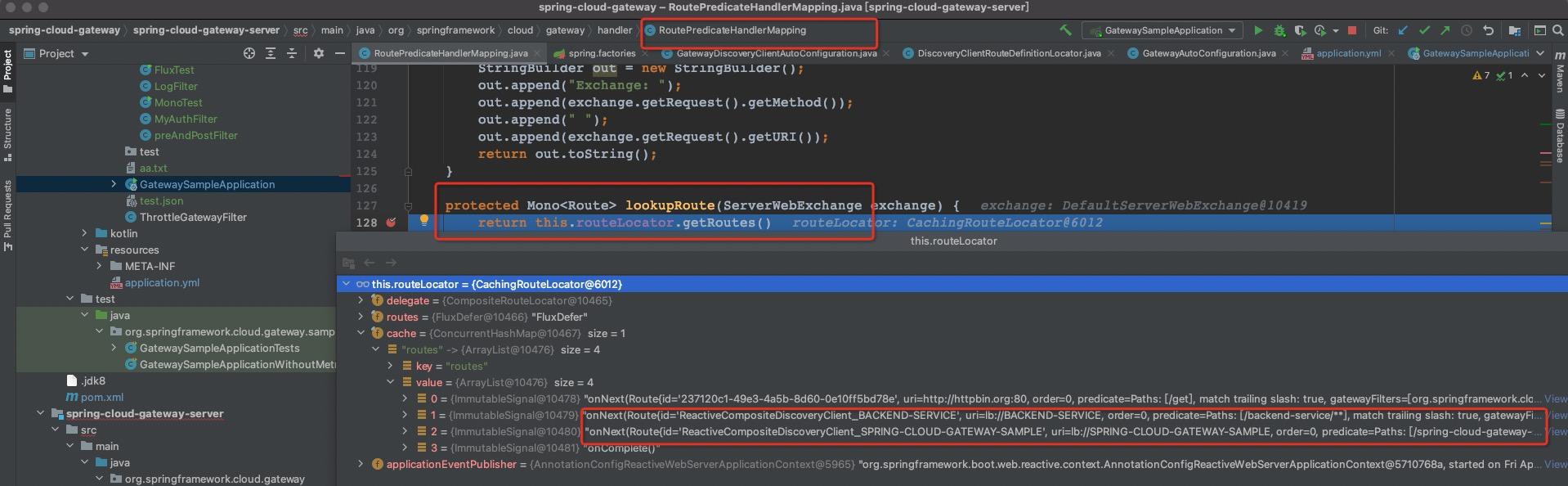
Task: Start debugging with the bug icon
Action: pos(1279,30)
